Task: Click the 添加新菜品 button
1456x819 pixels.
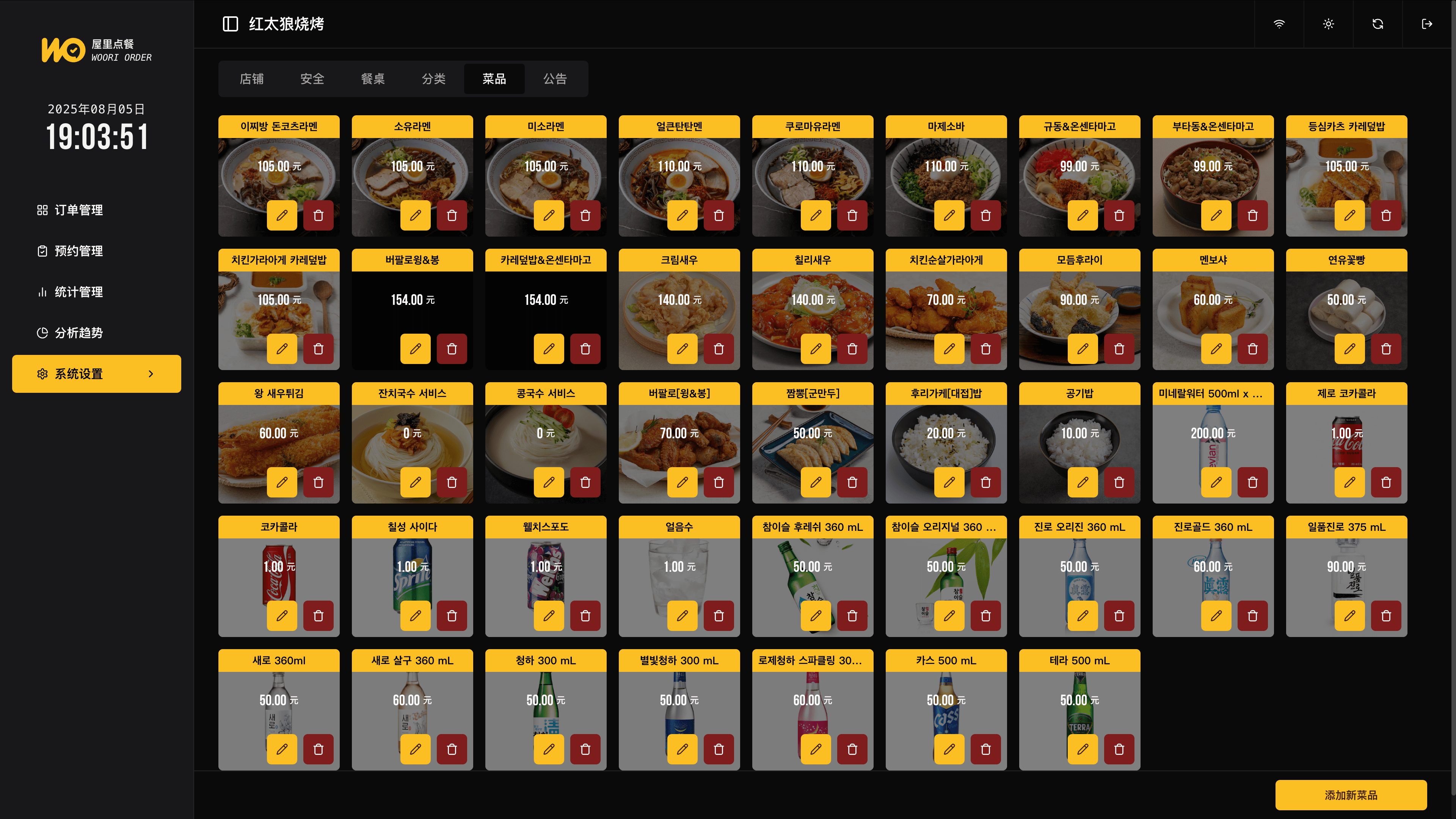Action: click(1351, 795)
